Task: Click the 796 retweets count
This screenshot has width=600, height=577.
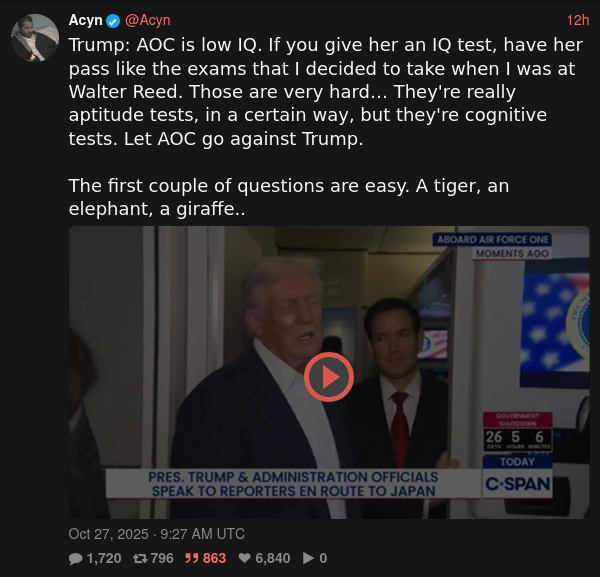Action: [162, 558]
